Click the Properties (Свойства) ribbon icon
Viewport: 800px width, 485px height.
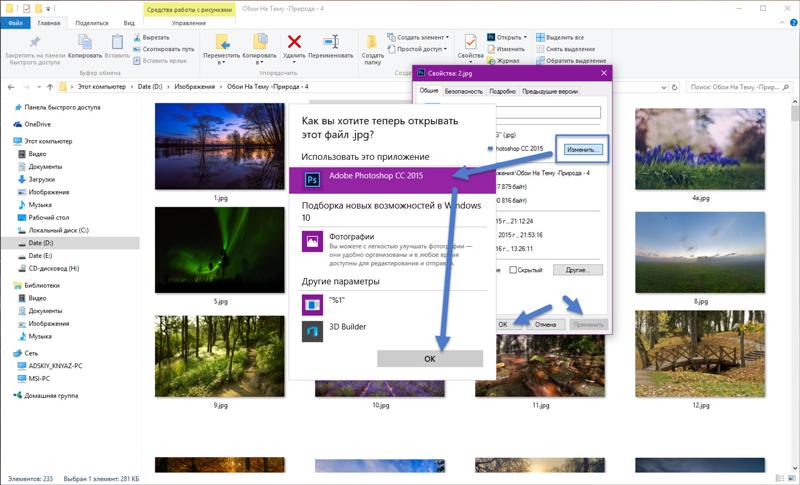470,42
